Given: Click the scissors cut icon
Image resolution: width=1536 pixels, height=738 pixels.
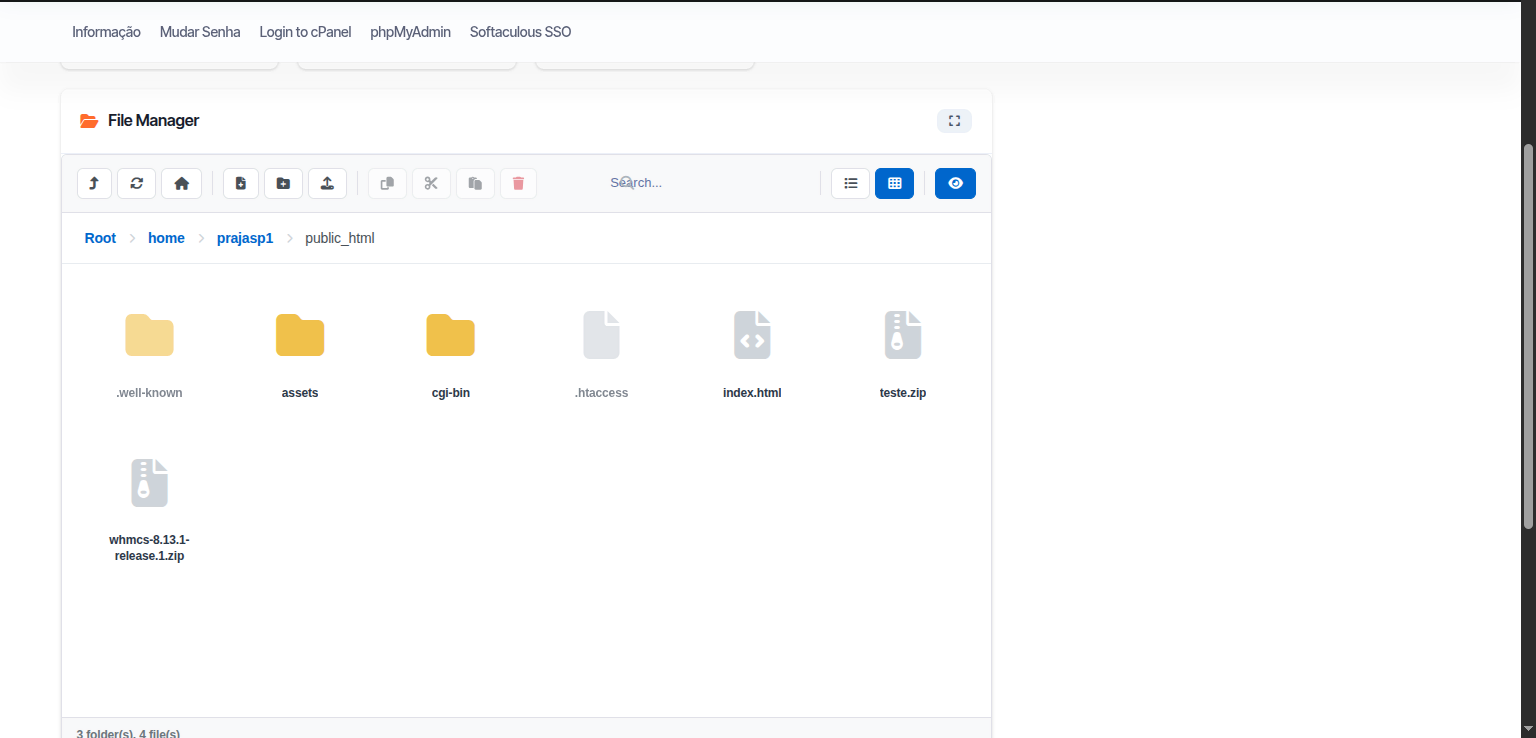Looking at the screenshot, I should [431, 183].
